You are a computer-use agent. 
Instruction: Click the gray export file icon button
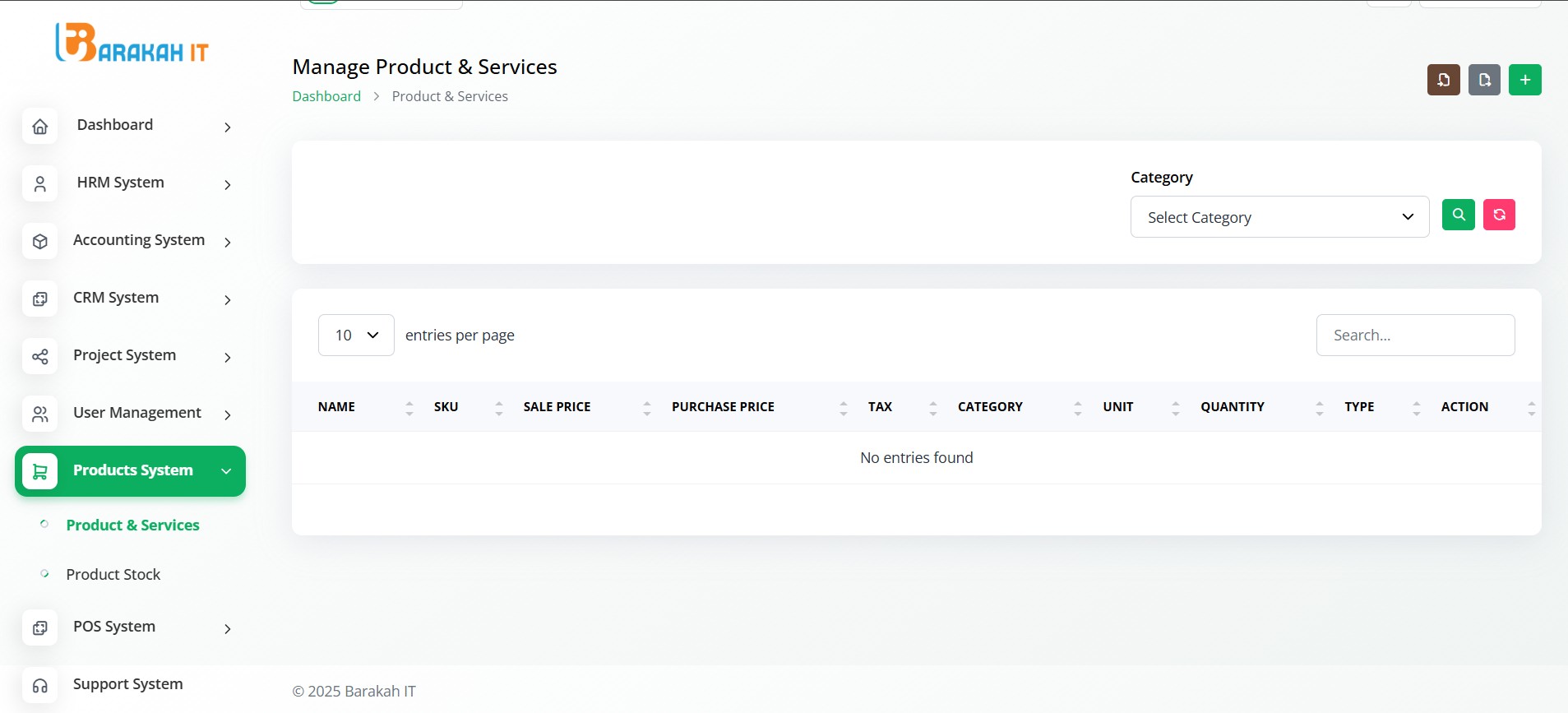click(1484, 80)
